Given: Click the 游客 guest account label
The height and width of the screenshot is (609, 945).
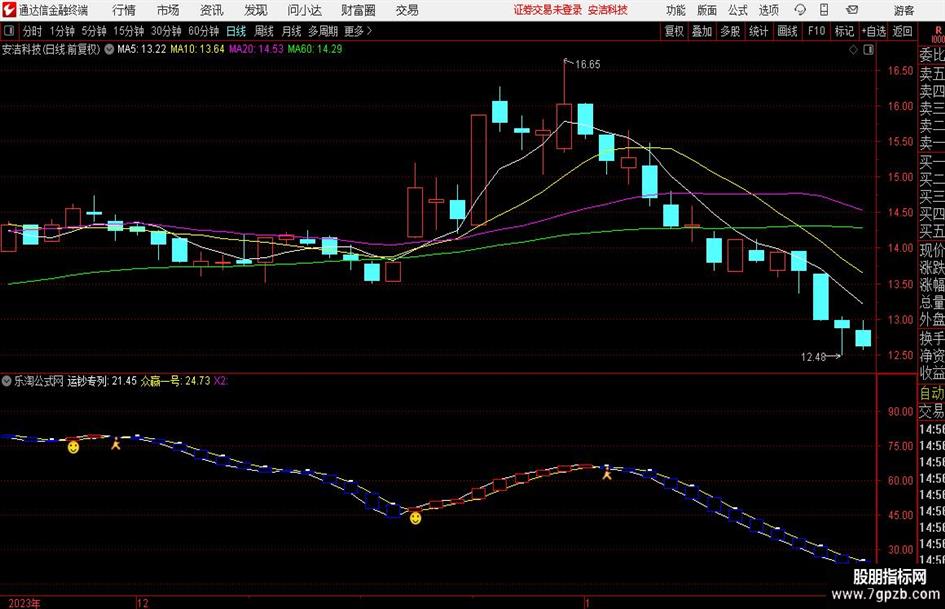Looking at the screenshot, I should 904,10.
